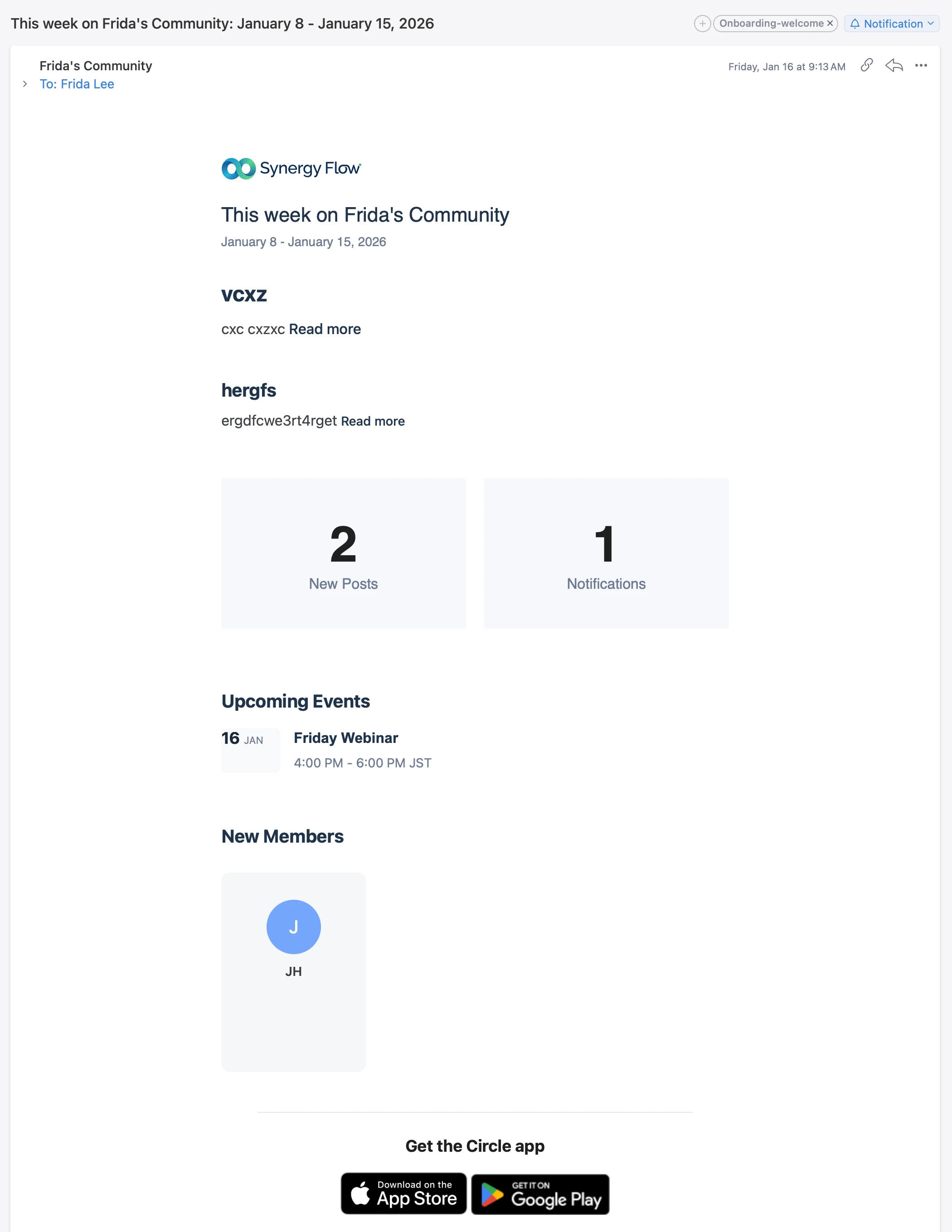952x1232 pixels.
Task: Click the JH member avatar circle
Action: 293,927
